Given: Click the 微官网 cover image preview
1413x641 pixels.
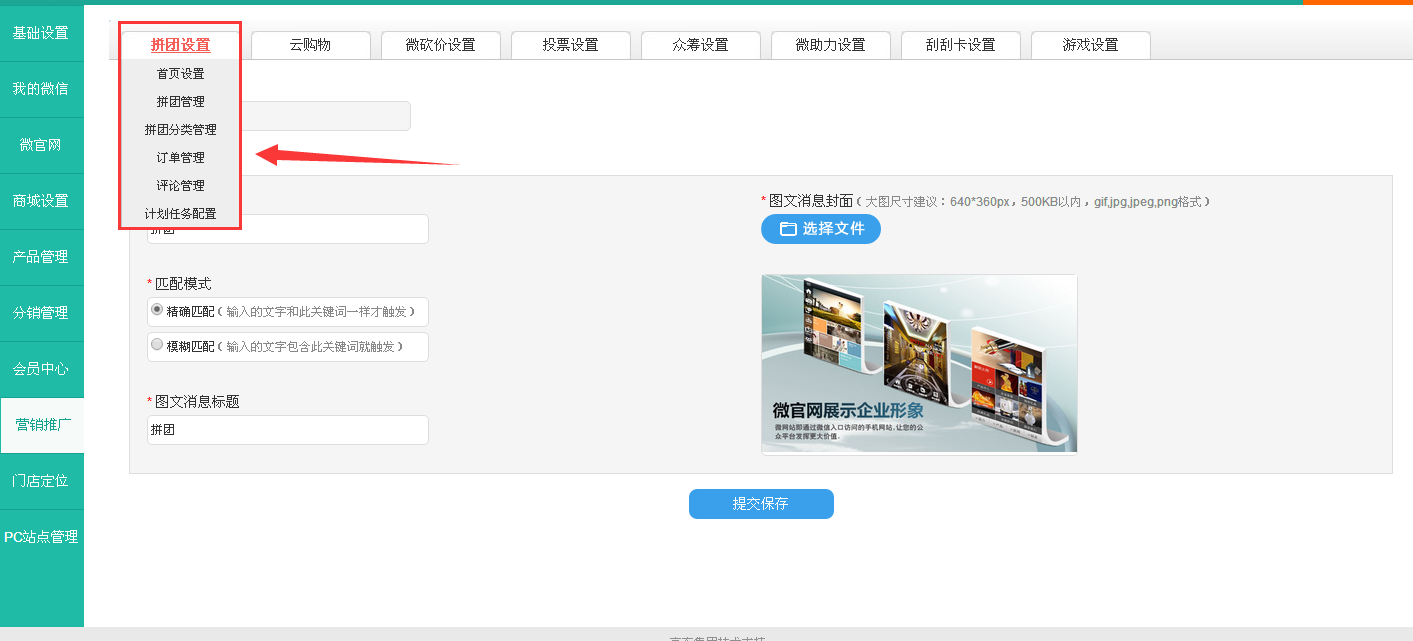Looking at the screenshot, I should [x=919, y=364].
